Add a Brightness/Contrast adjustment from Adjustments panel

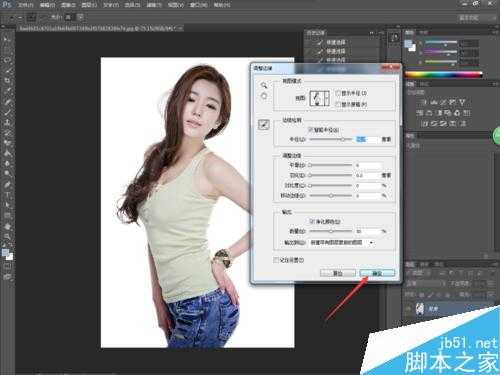pyautogui.click(x=424, y=102)
